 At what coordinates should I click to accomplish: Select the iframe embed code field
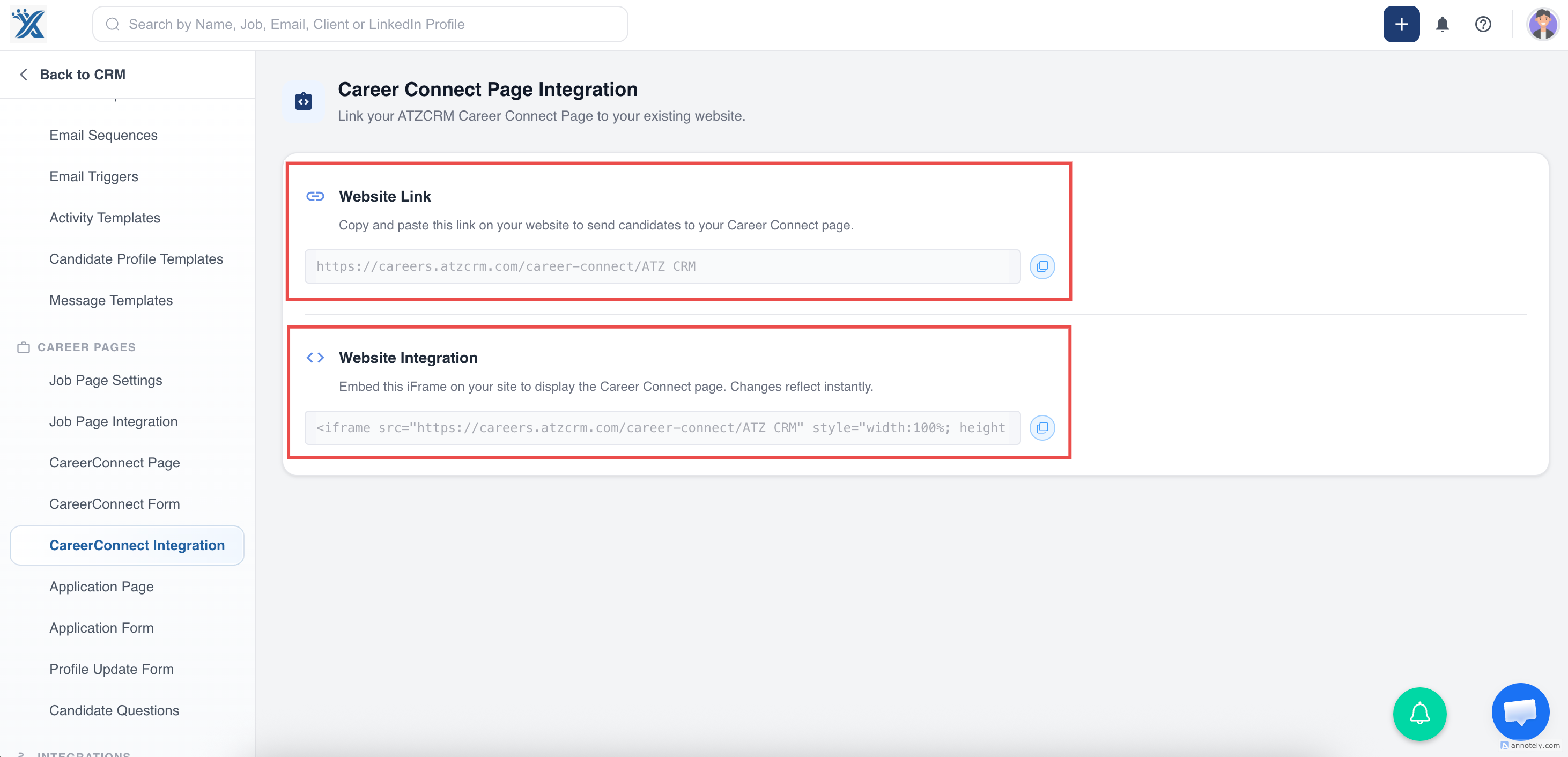tap(662, 428)
